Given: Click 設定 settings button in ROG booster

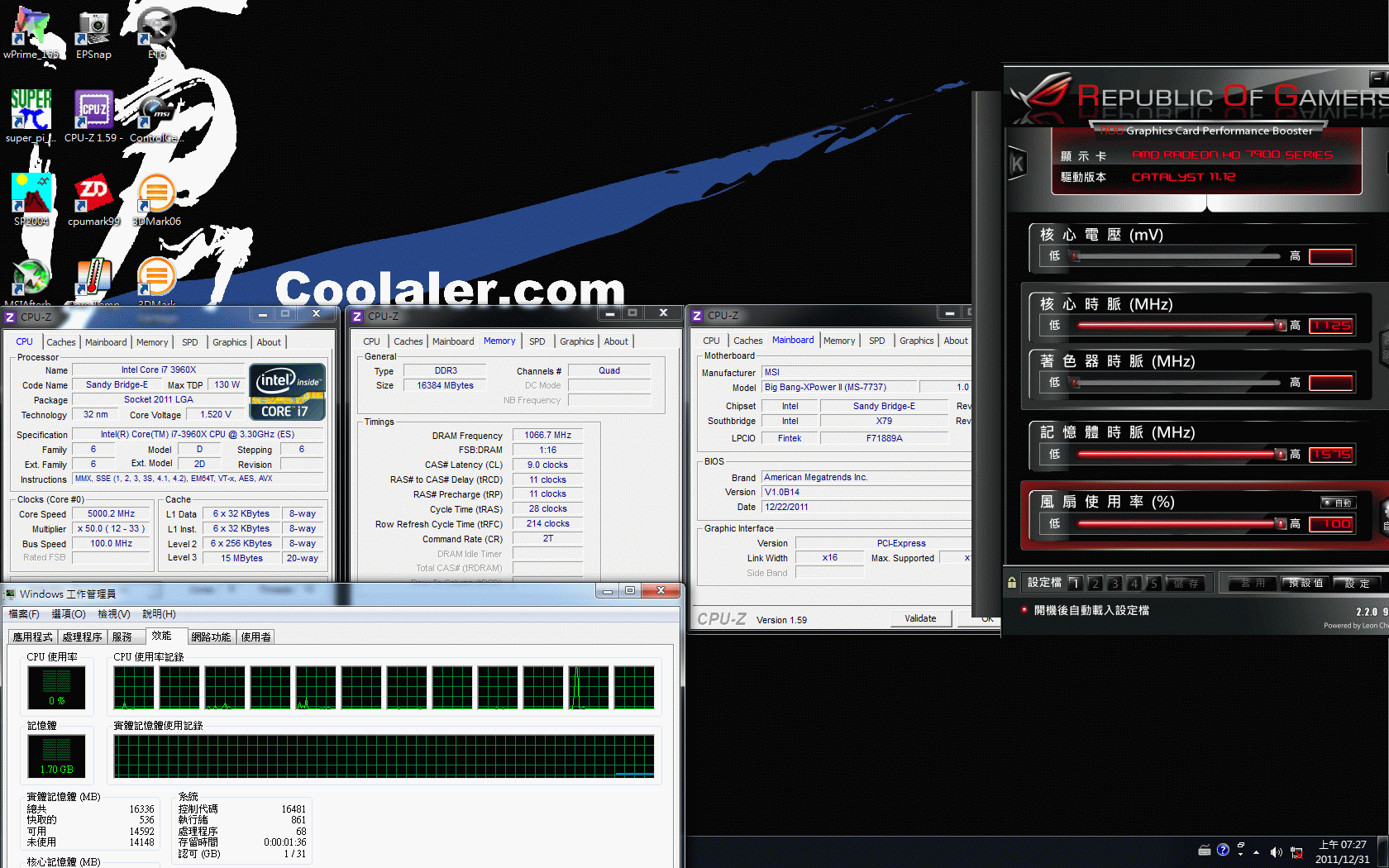Looking at the screenshot, I should pos(1358,583).
